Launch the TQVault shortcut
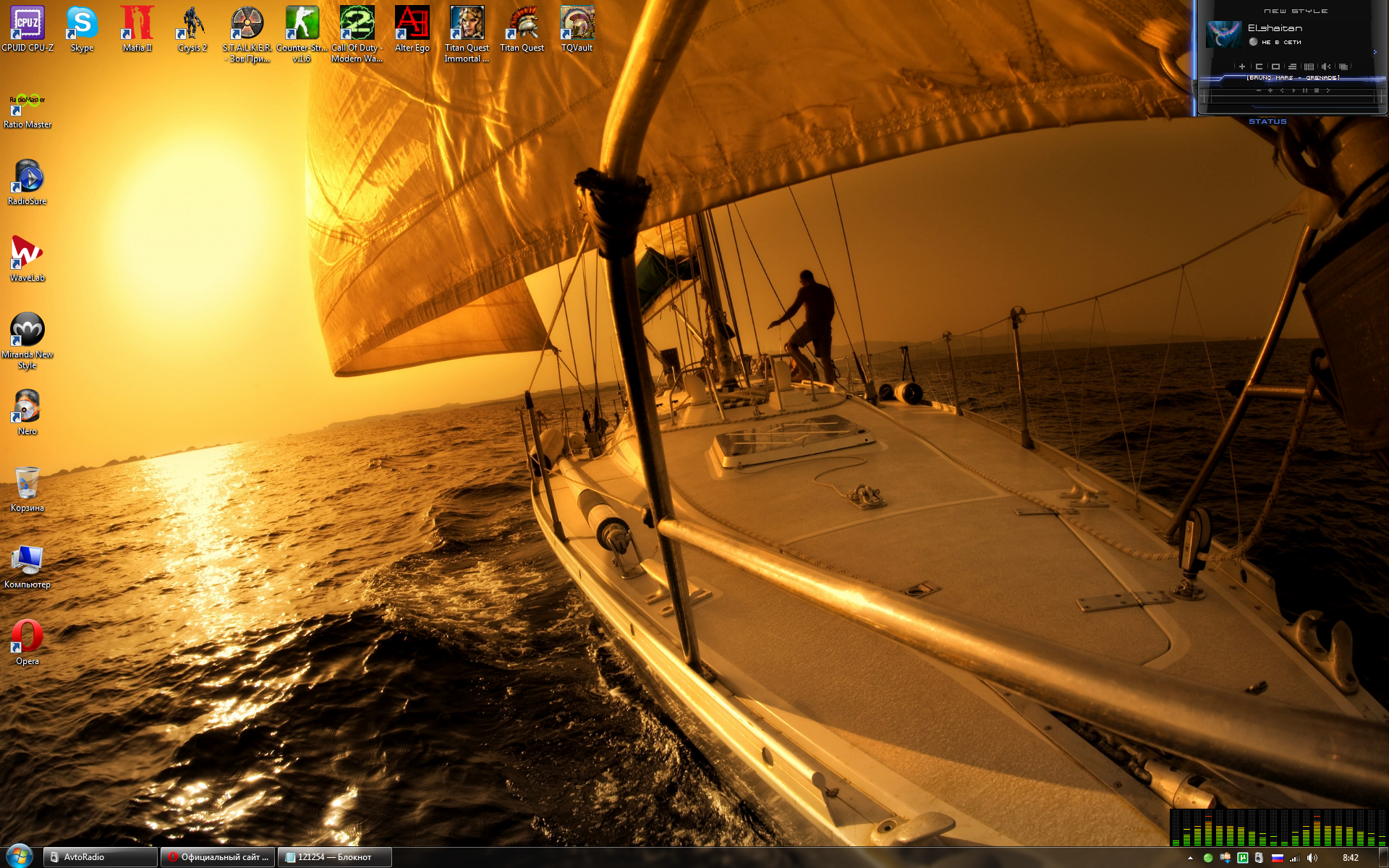The width and height of the screenshot is (1389, 868). coord(577,25)
